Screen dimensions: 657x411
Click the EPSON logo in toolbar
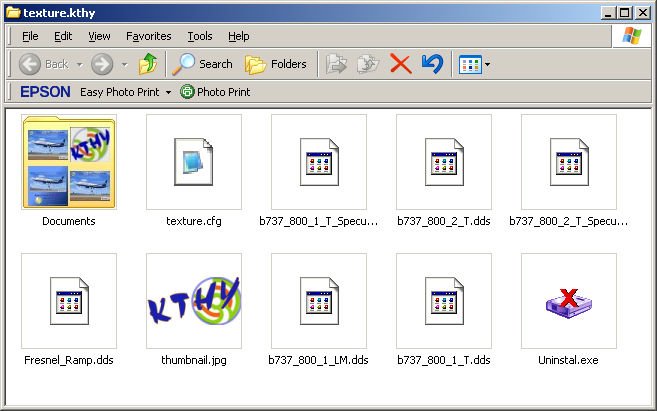(x=45, y=92)
